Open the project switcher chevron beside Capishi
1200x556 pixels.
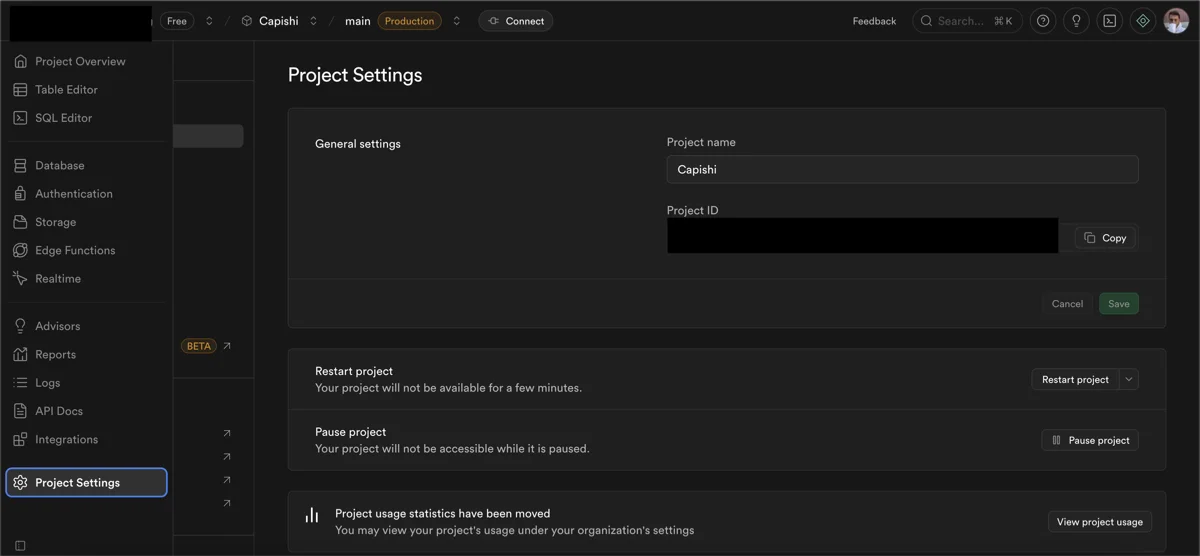[313, 21]
